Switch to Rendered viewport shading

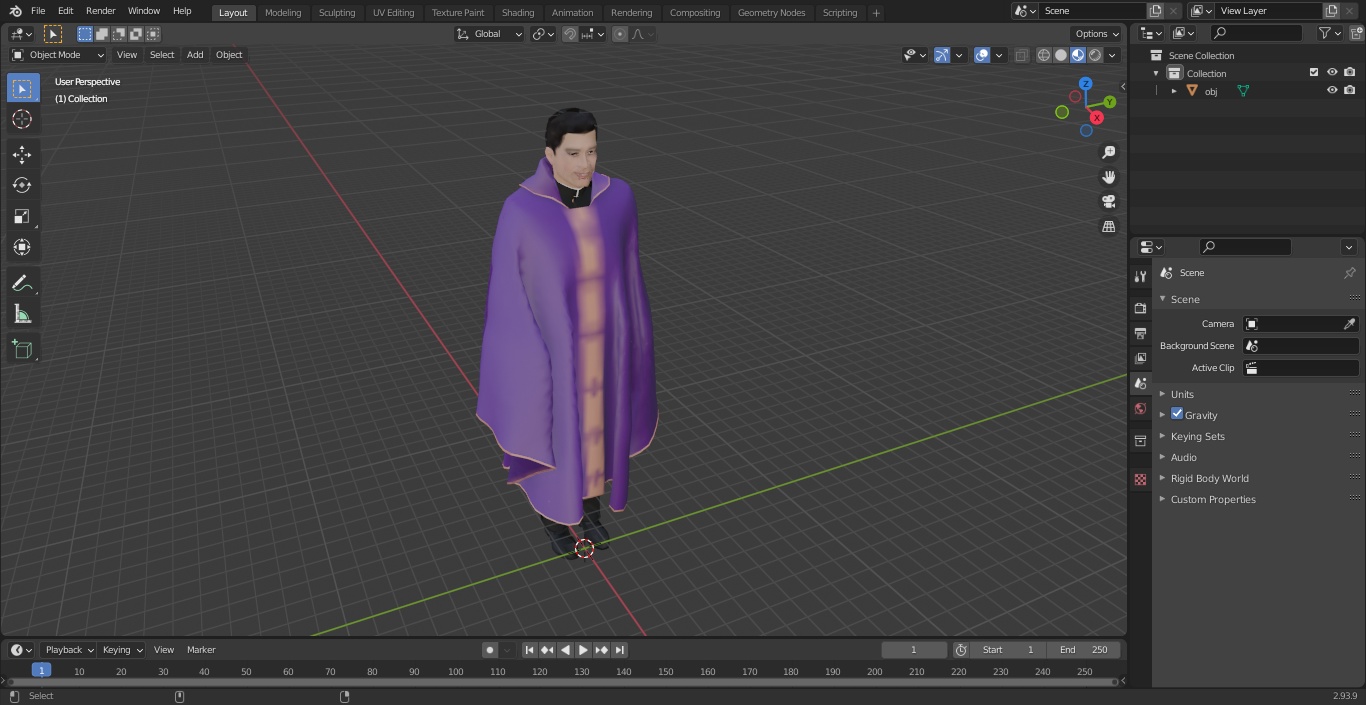(1095, 55)
